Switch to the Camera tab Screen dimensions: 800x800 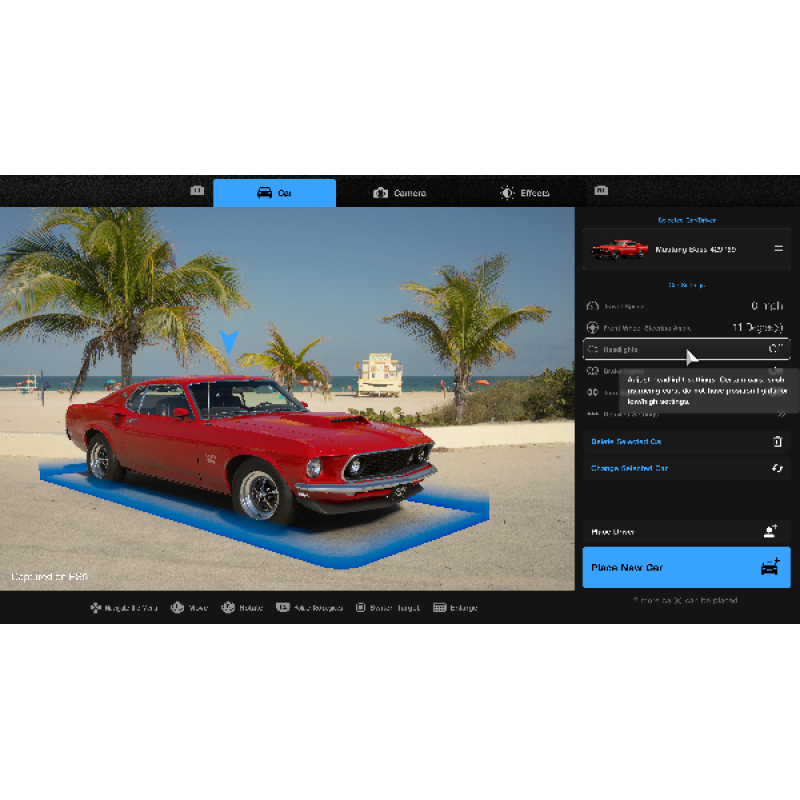pos(399,193)
